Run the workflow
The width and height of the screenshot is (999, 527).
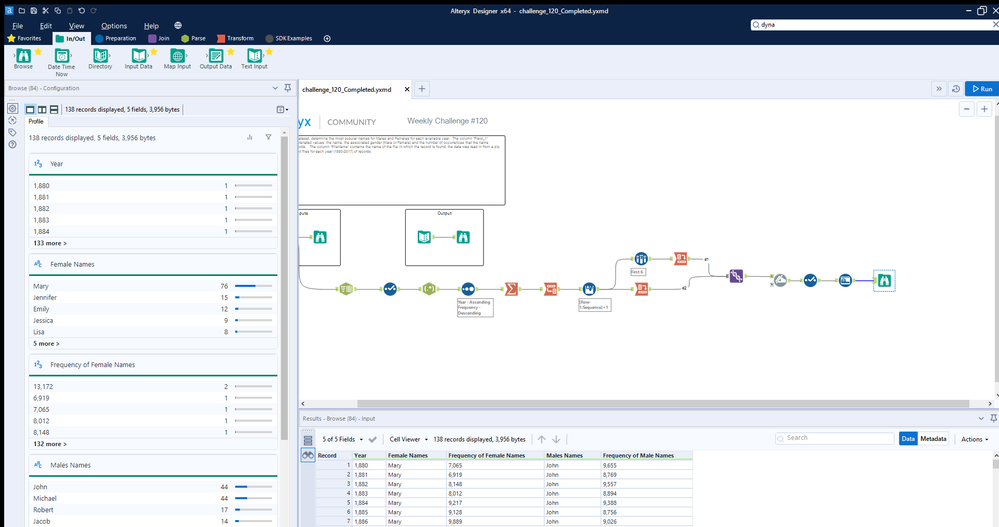pos(982,89)
